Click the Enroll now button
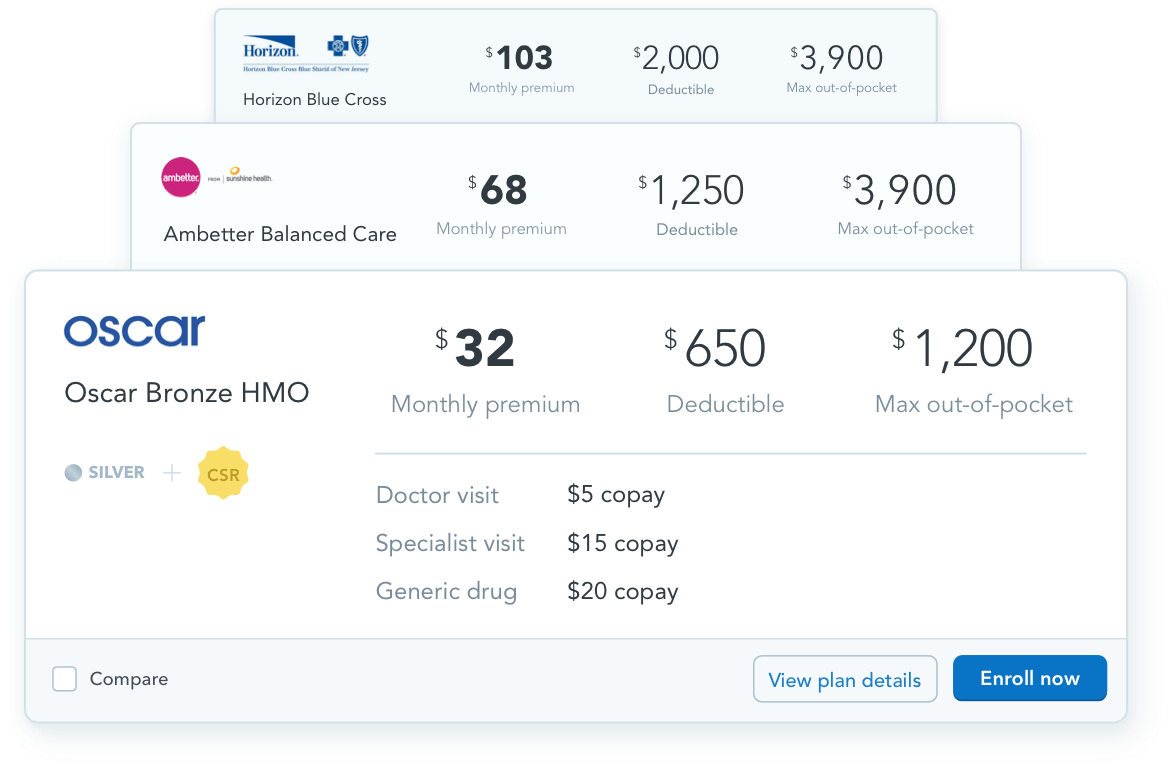Screen dimensions: 1172x774 1029,678
